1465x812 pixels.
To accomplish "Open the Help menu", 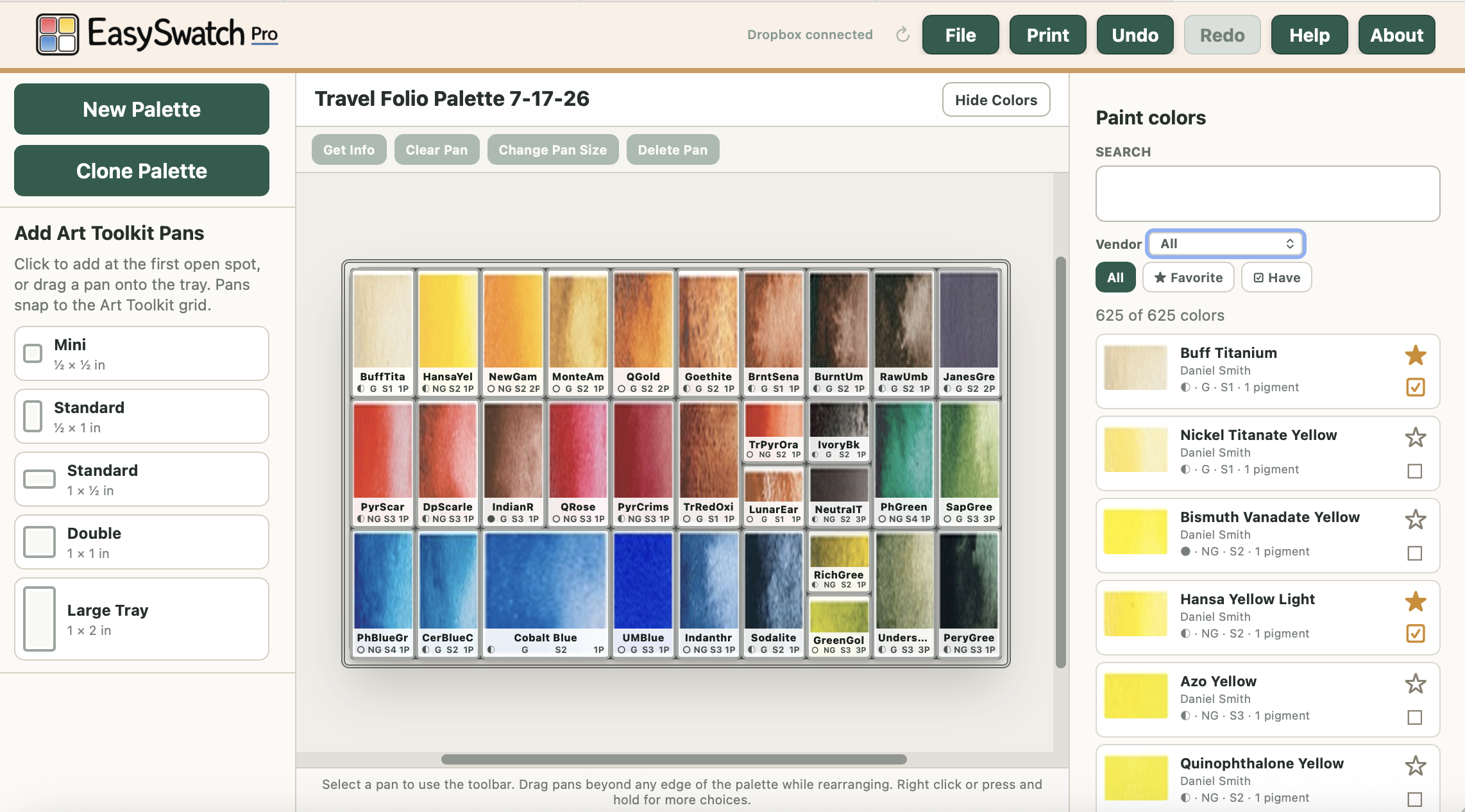I will [1310, 35].
